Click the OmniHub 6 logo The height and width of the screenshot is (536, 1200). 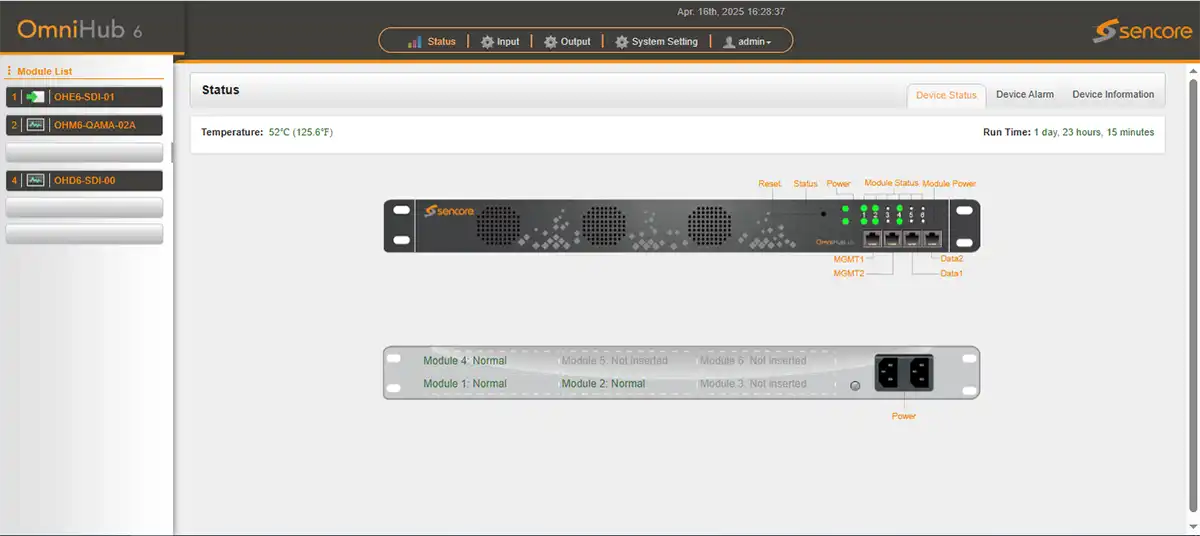(80, 30)
